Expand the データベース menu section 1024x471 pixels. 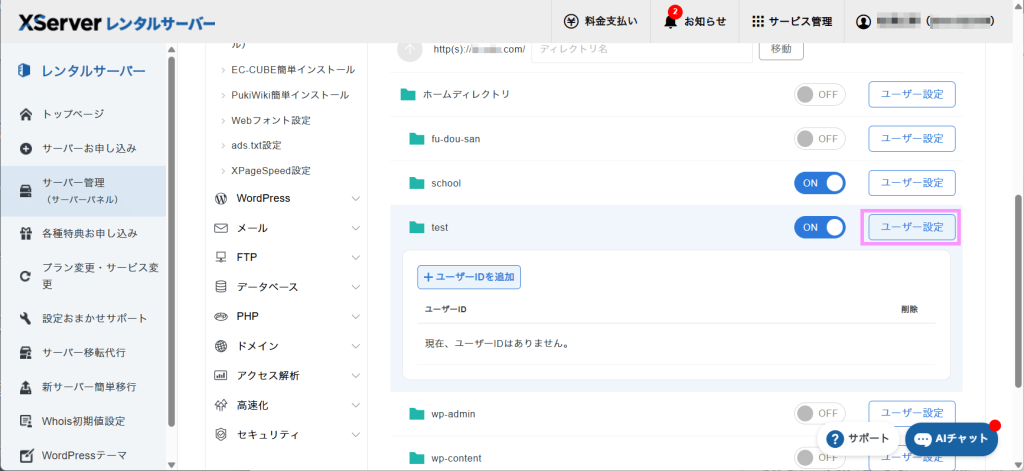(x=288, y=287)
